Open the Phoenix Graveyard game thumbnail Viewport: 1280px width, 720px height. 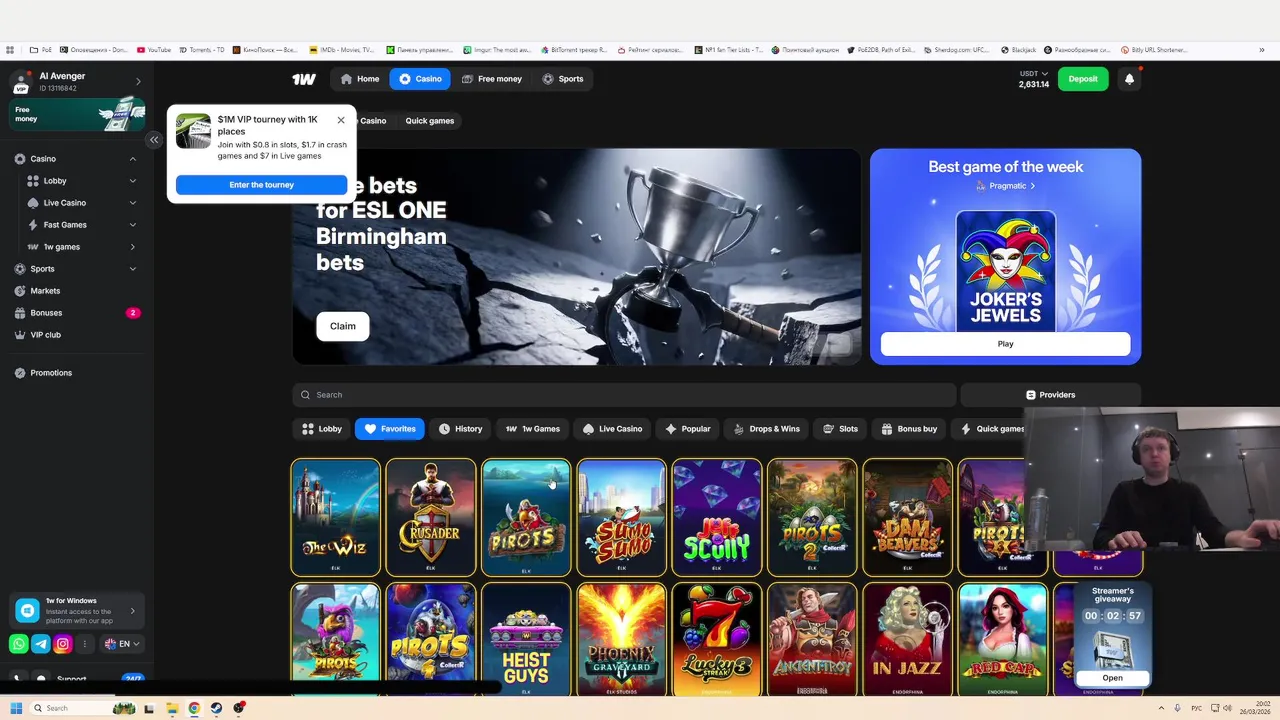[621, 640]
